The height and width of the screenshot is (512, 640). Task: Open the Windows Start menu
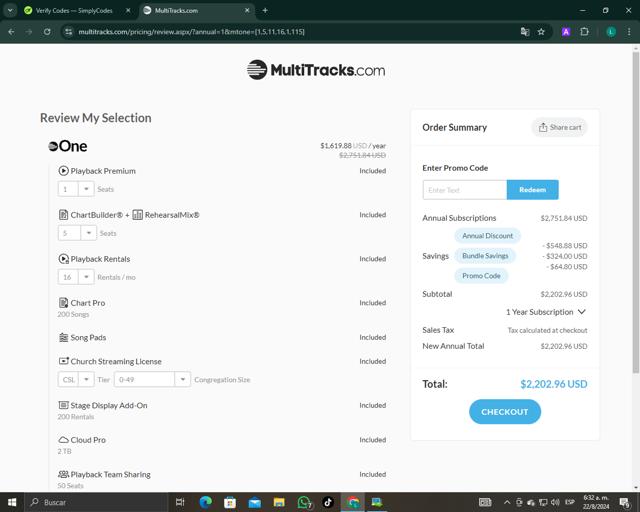pyautogui.click(x=12, y=502)
